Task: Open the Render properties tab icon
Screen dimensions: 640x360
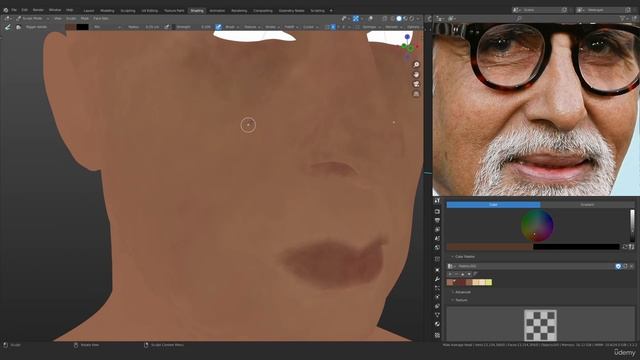Action: 437,211
